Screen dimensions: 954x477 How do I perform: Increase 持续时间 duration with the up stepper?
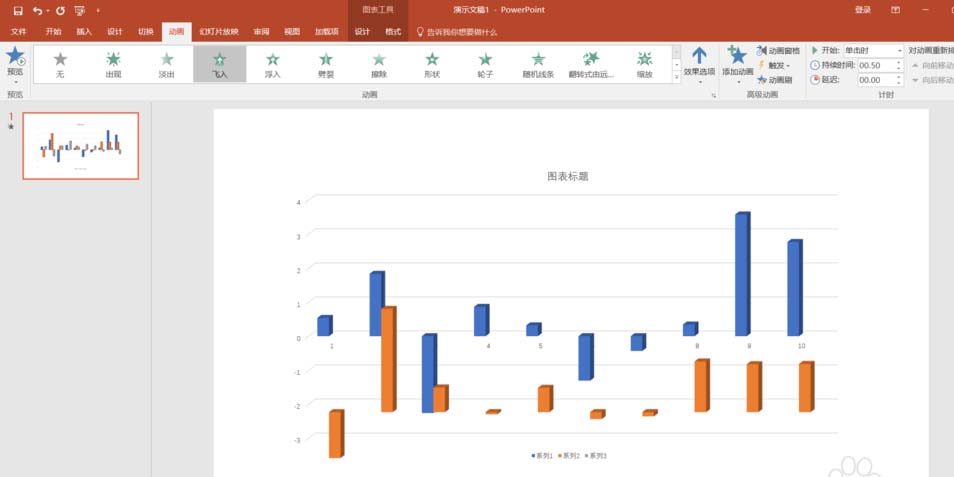pyautogui.click(x=899, y=62)
